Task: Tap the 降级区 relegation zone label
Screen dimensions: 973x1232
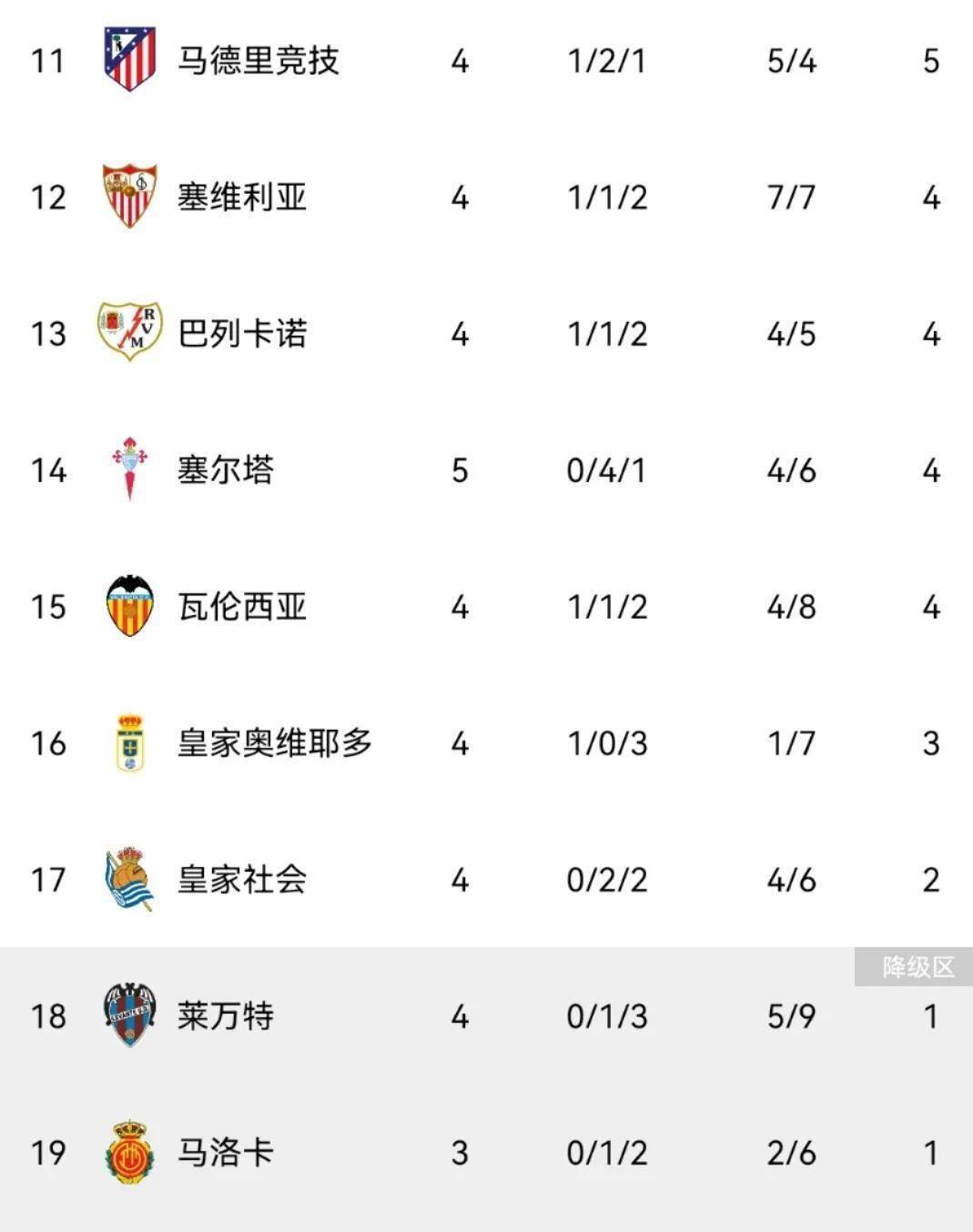Action: (914, 966)
